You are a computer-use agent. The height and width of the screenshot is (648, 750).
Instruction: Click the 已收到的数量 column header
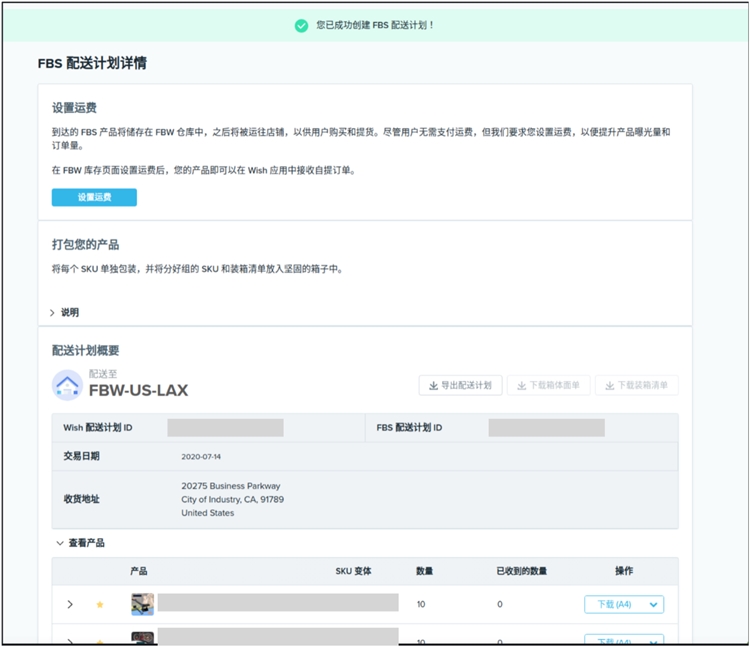pyautogui.click(x=521, y=571)
